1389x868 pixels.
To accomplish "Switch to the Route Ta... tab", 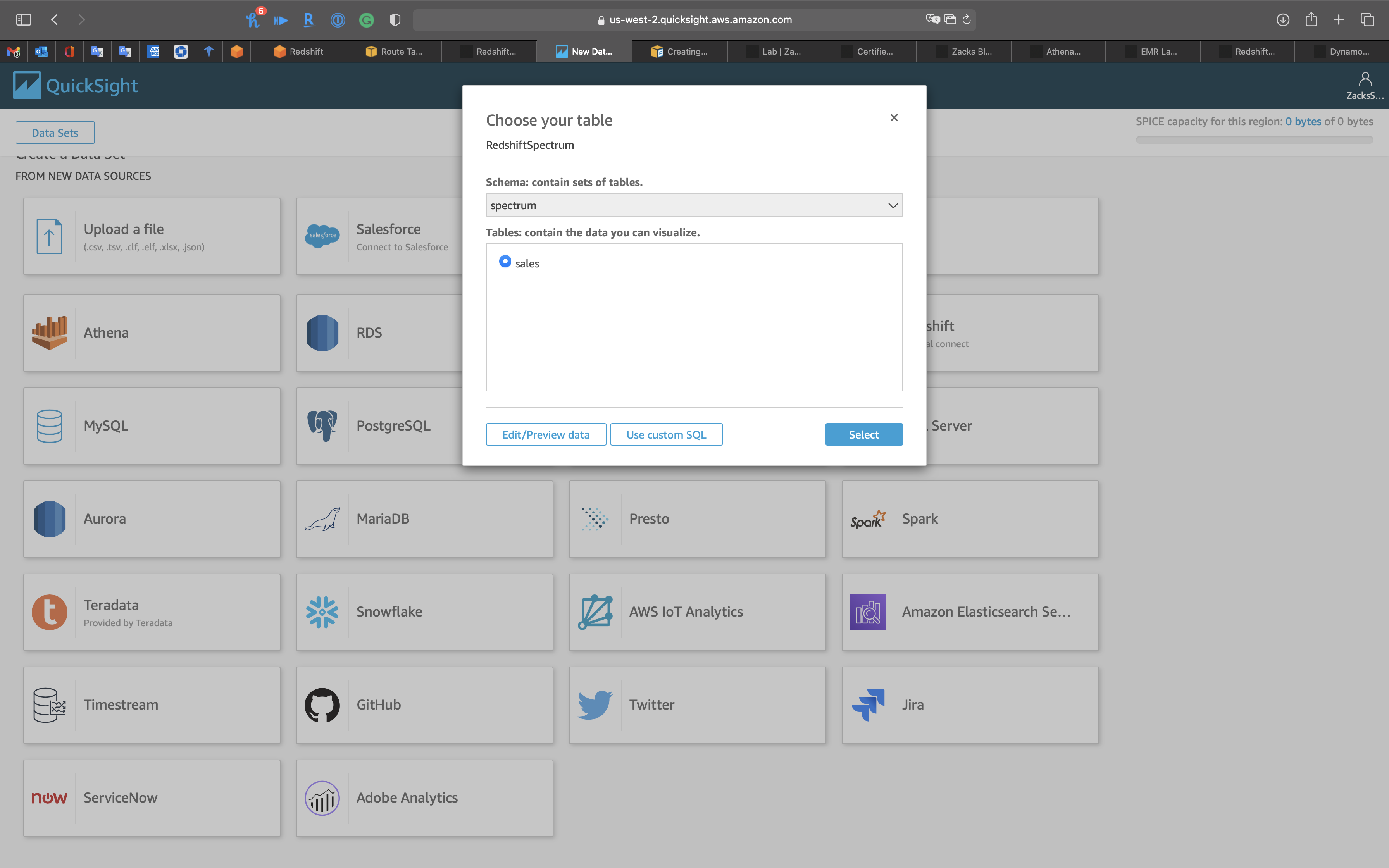I will [394, 52].
